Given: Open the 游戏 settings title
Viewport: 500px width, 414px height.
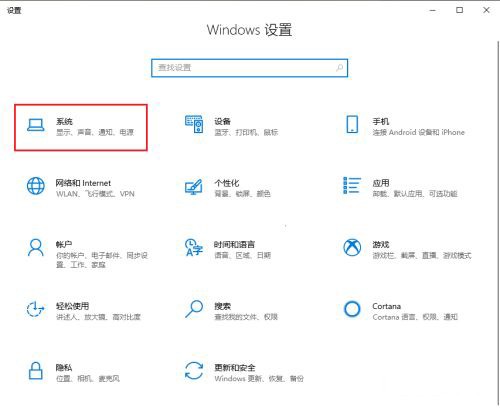Looking at the screenshot, I should (381, 245).
